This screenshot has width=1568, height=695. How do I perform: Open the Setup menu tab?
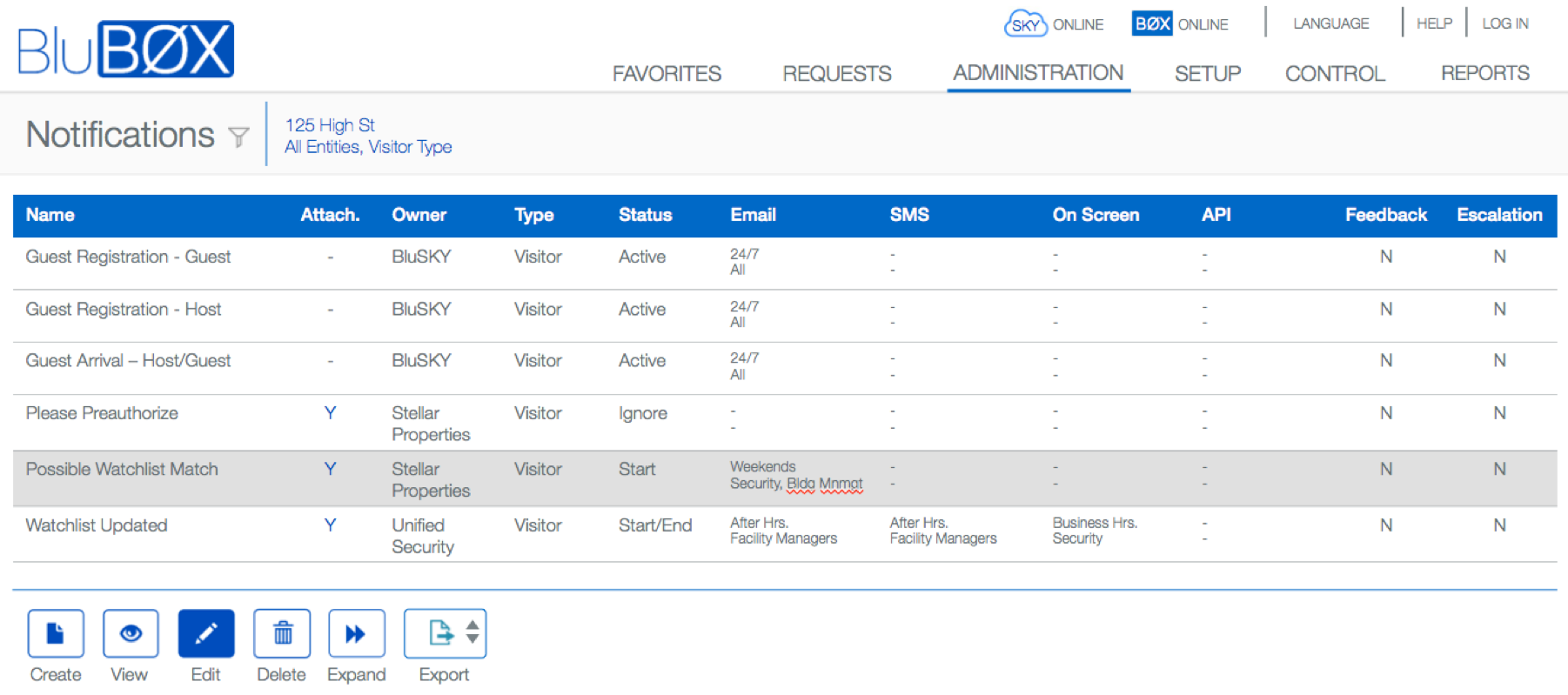click(x=1207, y=73)
